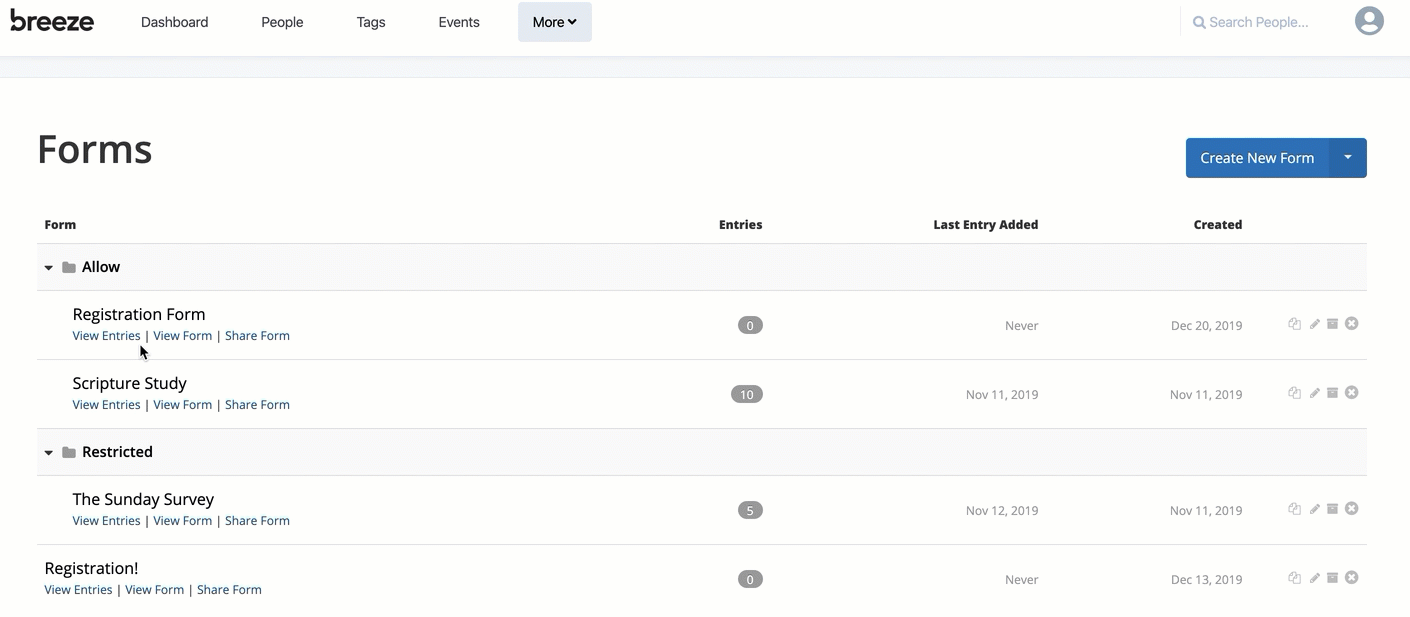Open the Events page
The width and height of the screenshot is (1410, 617).
pos(459,22)
